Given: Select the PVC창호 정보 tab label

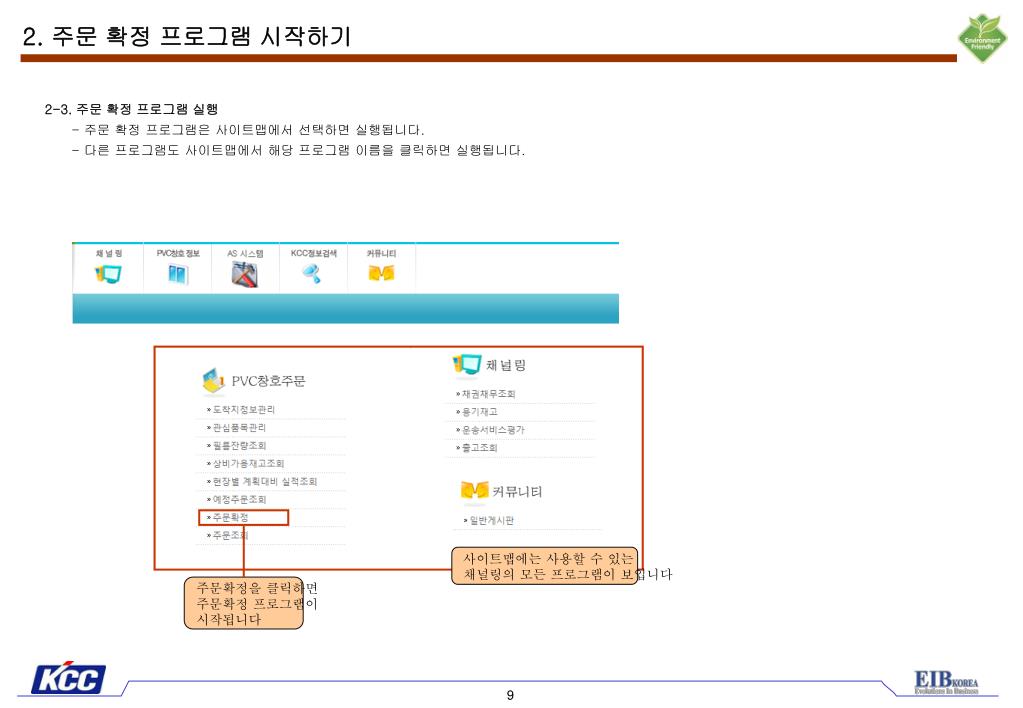Looking at the screenshot, I should tap(178, 253).
